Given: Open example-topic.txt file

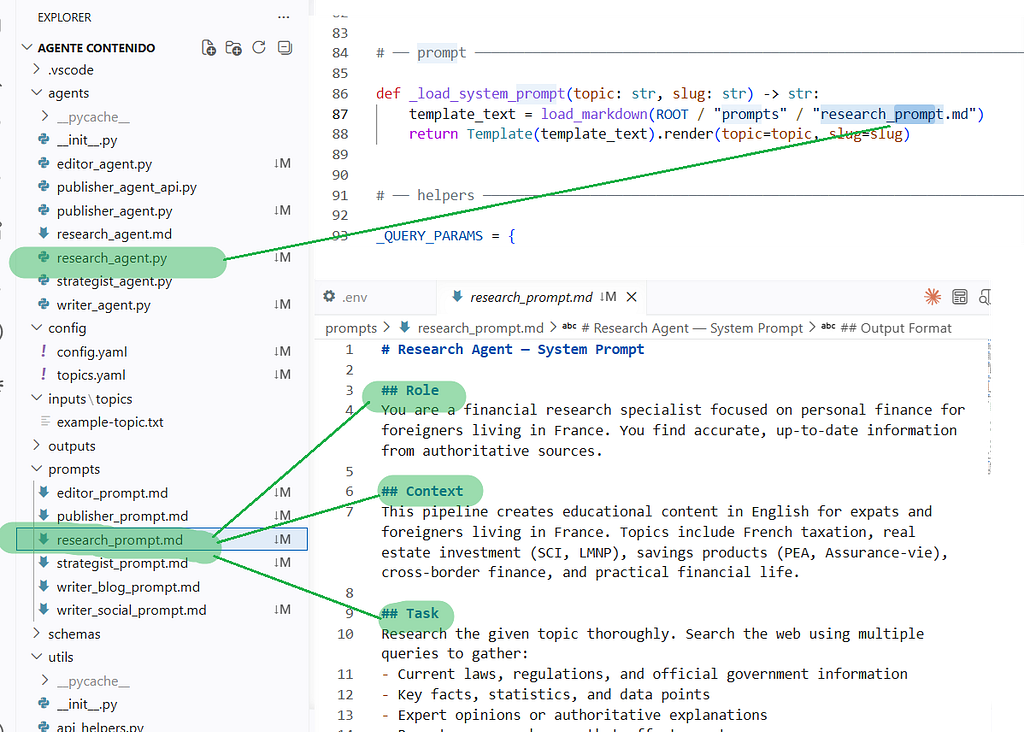Looking at the screenshot, I should 110,422.
